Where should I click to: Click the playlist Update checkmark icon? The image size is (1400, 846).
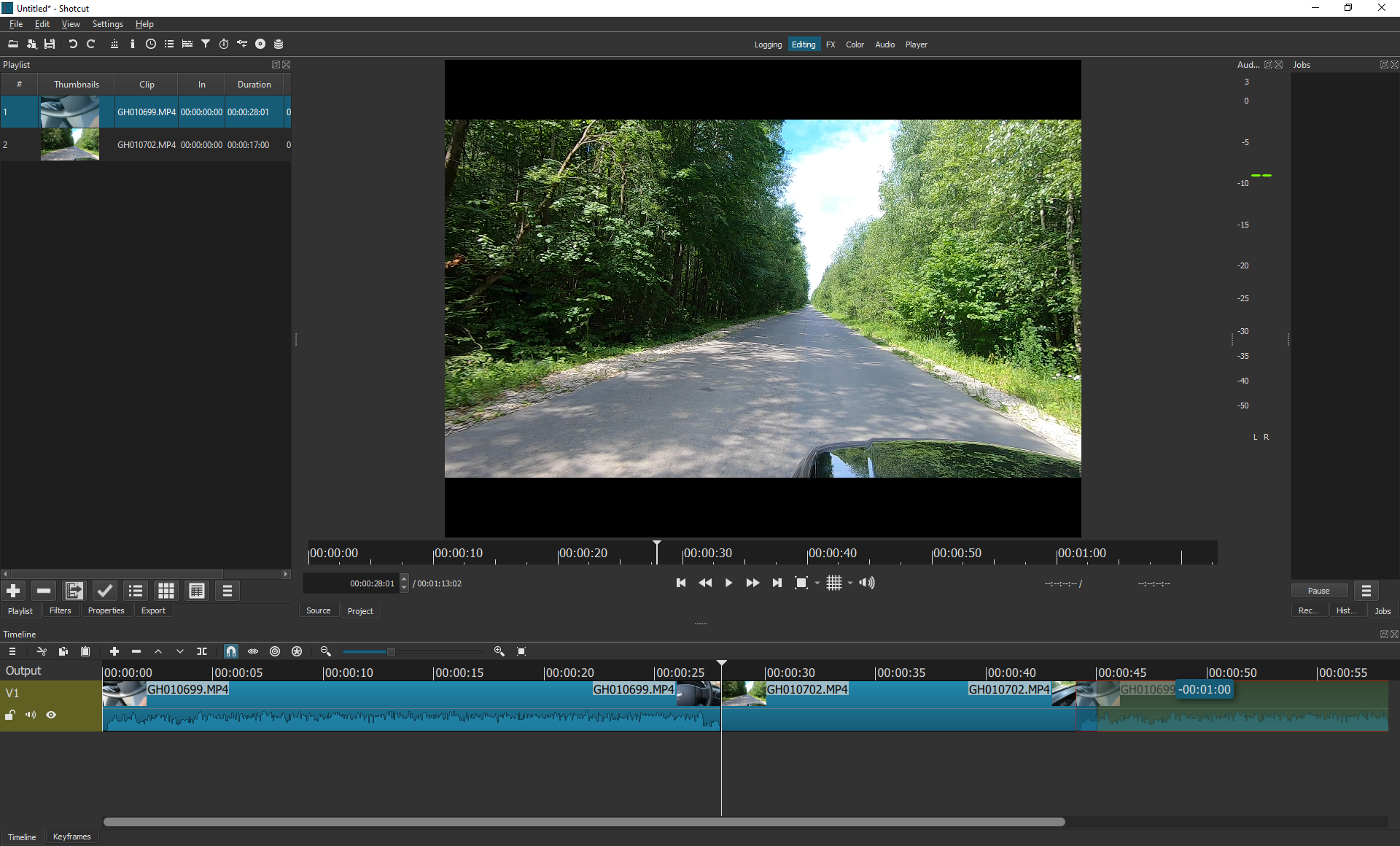[x=105, y=591]
